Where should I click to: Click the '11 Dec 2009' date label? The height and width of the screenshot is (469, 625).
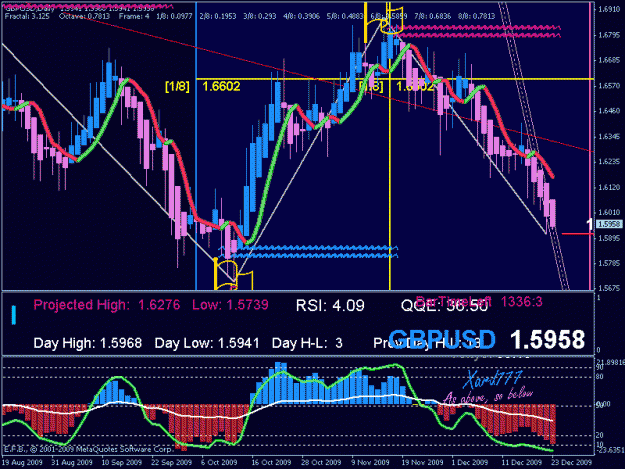pos(521,462)
